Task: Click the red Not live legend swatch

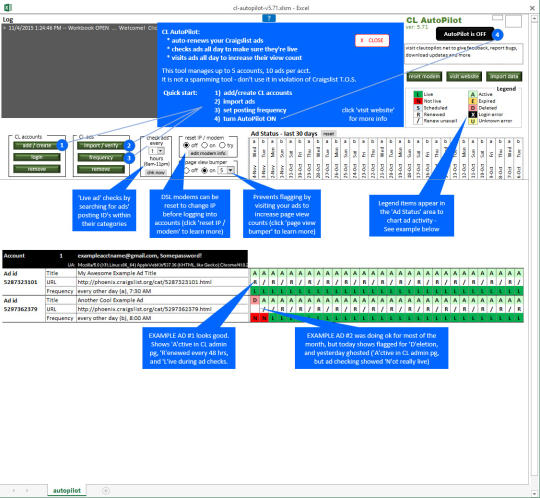Action: pyautogui.click(x=418, y=101)
